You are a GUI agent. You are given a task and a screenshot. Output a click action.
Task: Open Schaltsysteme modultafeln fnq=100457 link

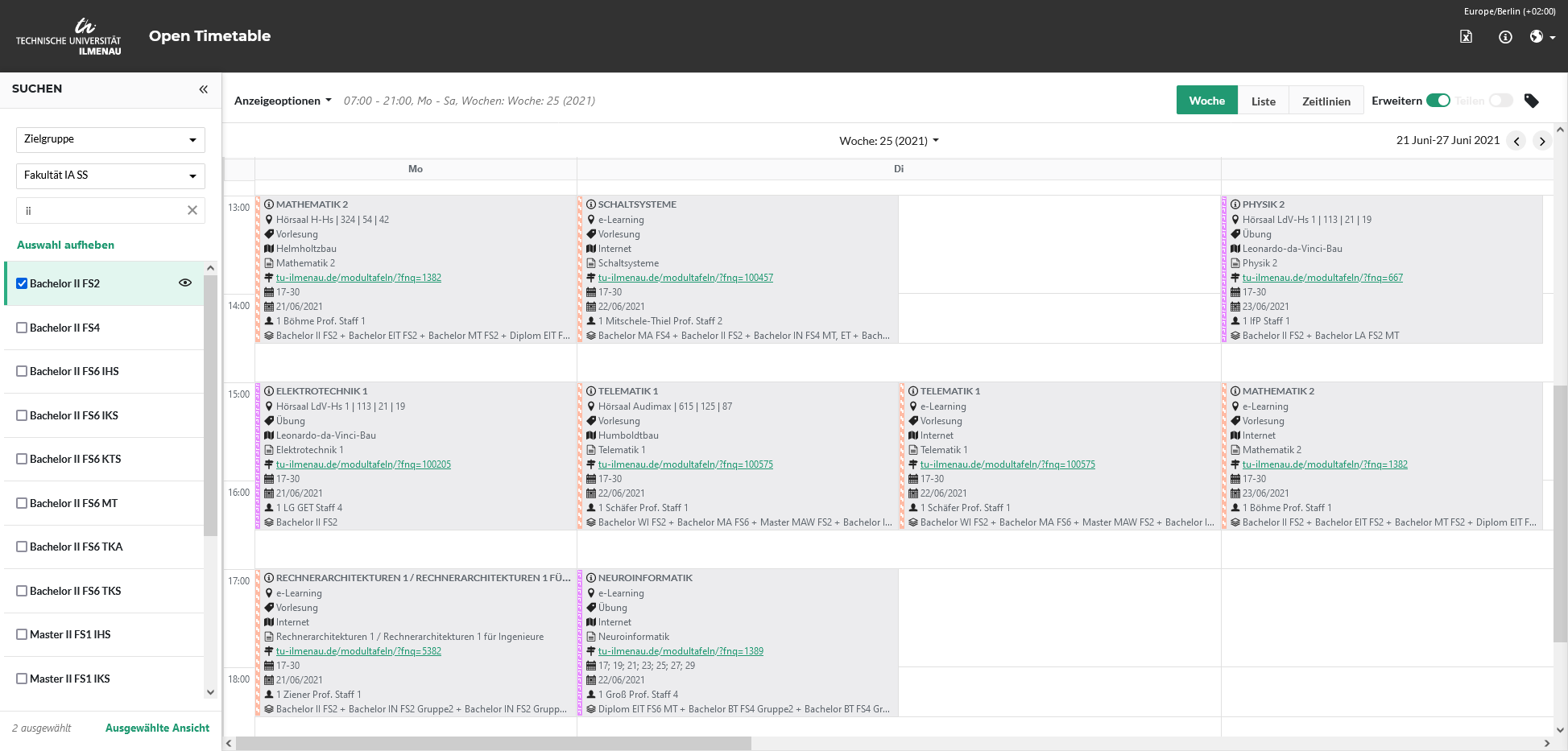pos(685,278)
